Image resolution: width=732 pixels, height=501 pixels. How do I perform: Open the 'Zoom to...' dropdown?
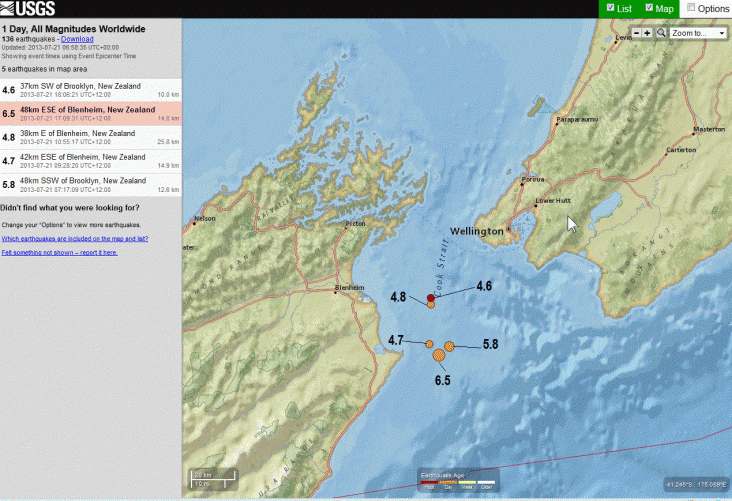[697, 33]
